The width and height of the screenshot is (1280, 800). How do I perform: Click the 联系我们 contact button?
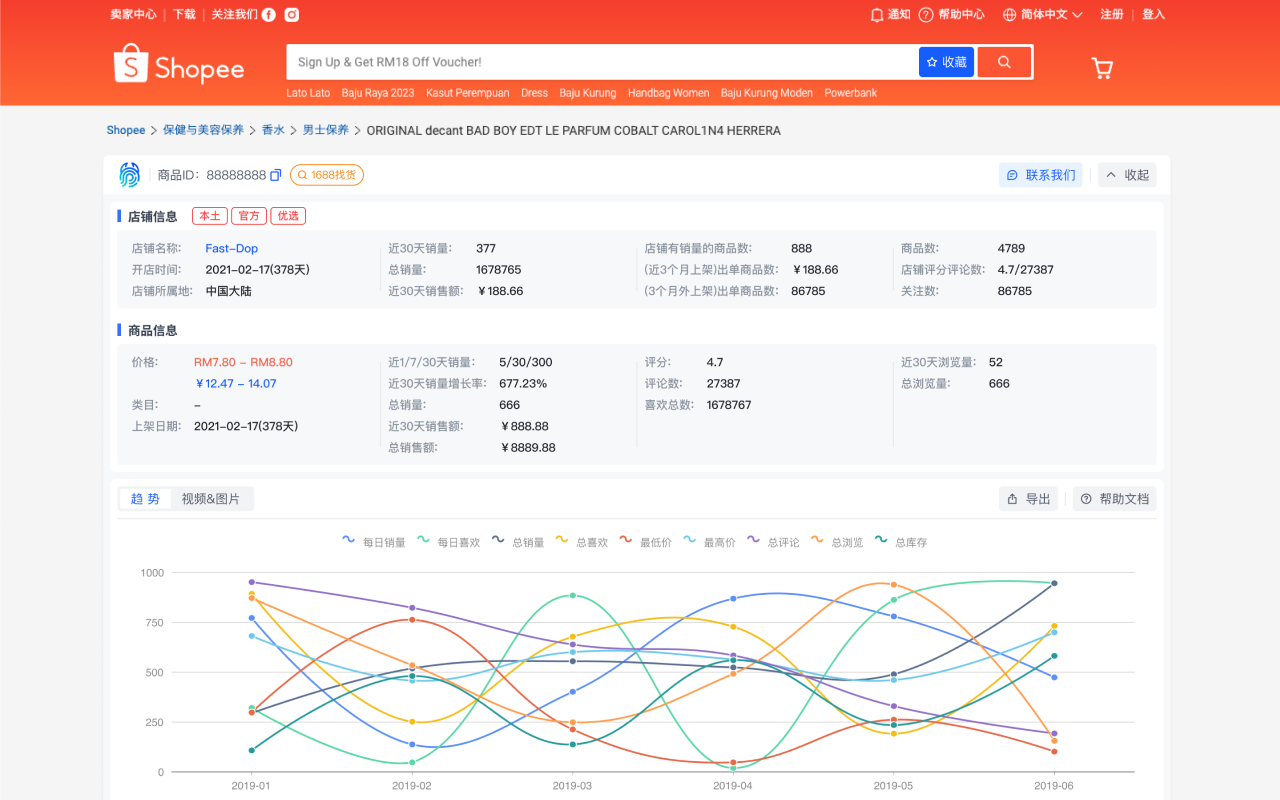click(x=1041, y=175)
